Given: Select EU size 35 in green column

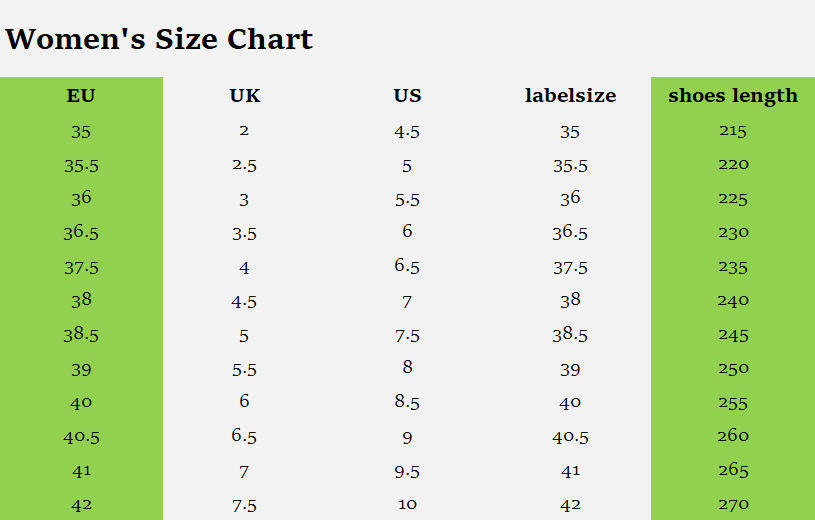Looking at the screenshot, I should pyautogui.click(x=81, y=131).
